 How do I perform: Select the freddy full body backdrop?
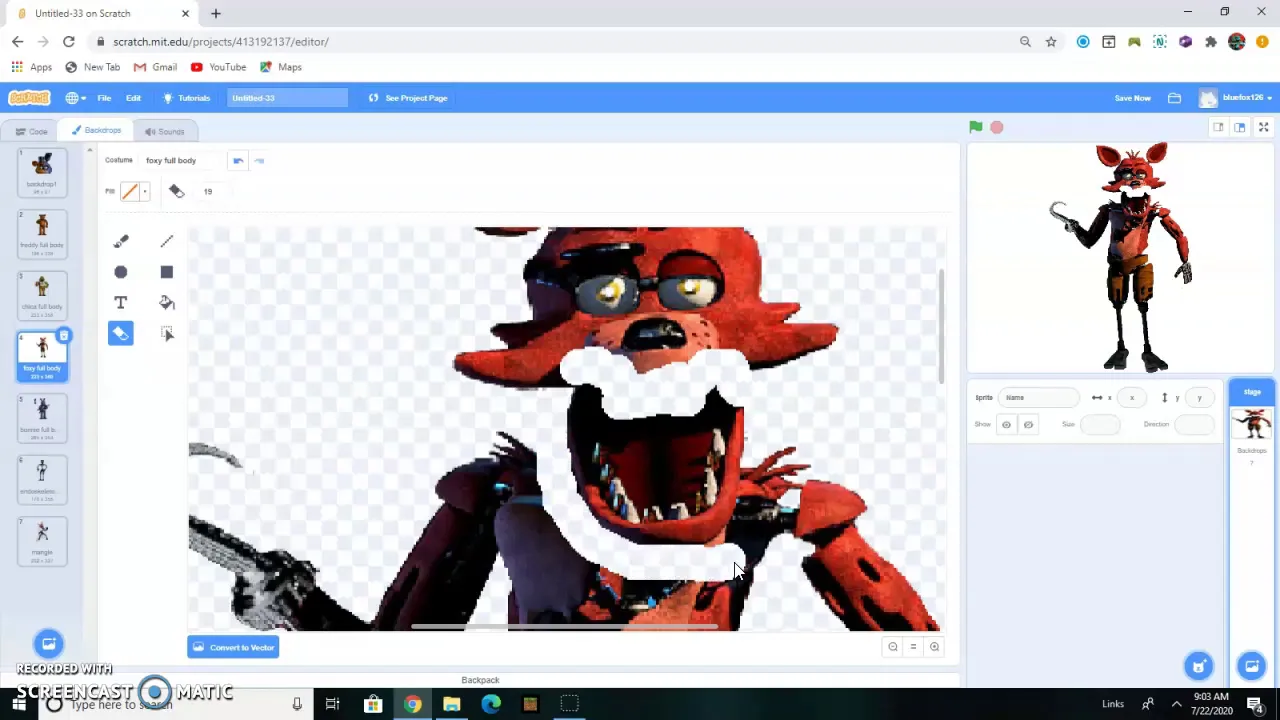(42, 234)
